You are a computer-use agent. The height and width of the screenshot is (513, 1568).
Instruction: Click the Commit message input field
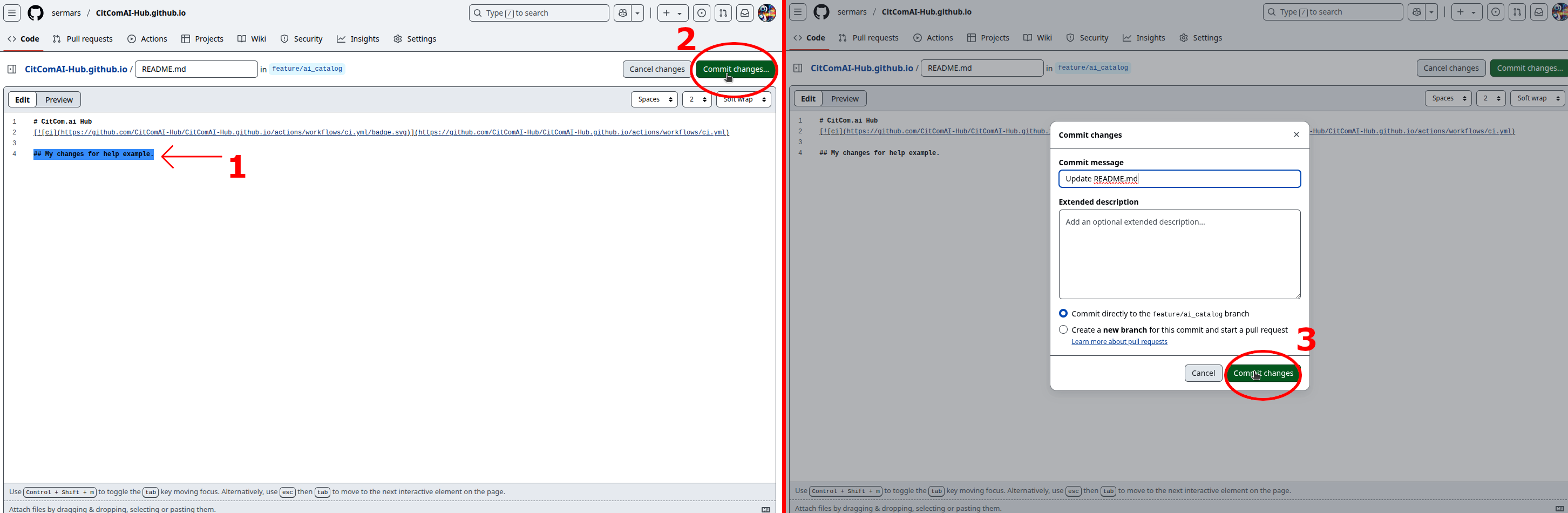click(x=1179, y=179)
